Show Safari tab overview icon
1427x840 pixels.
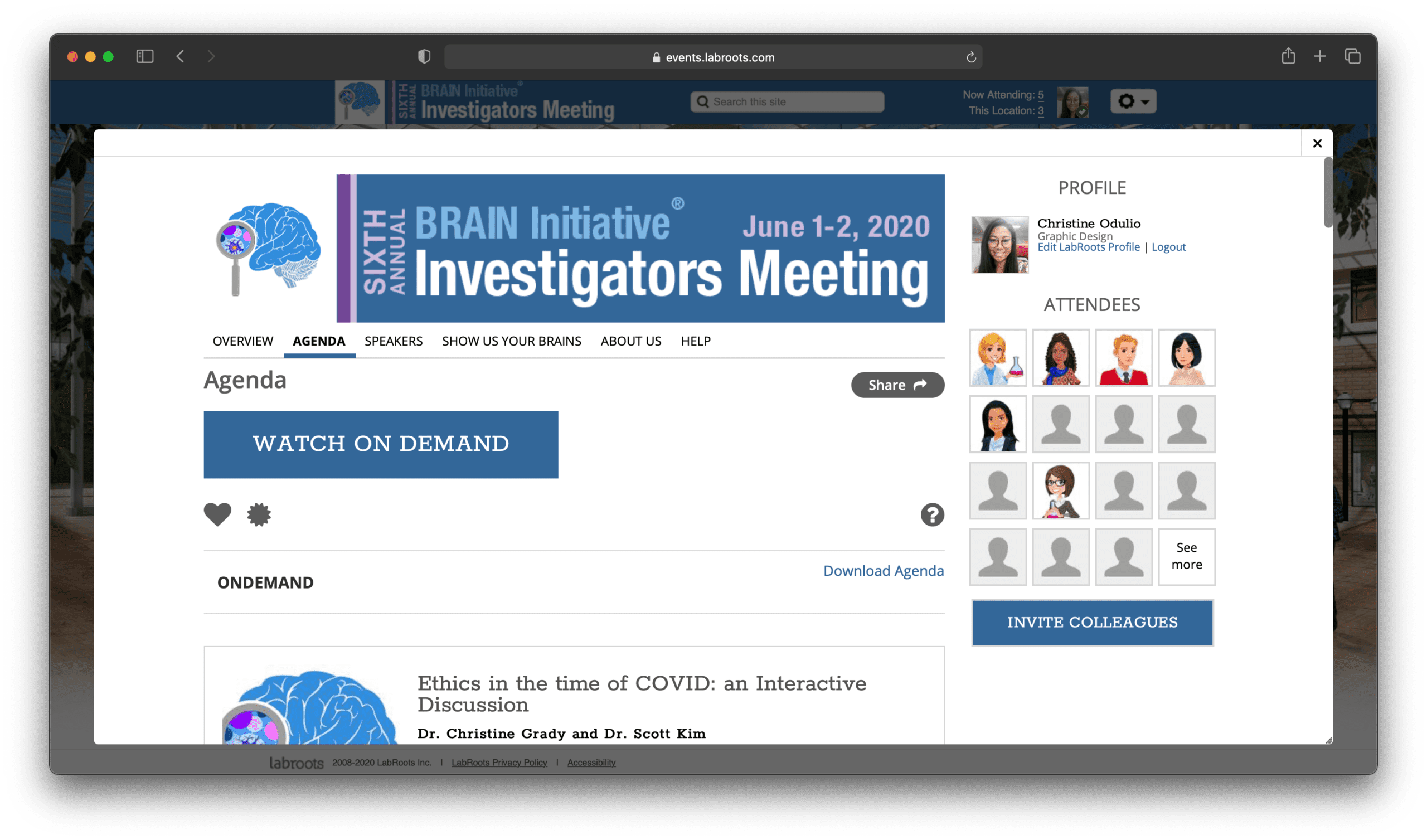1353,56
